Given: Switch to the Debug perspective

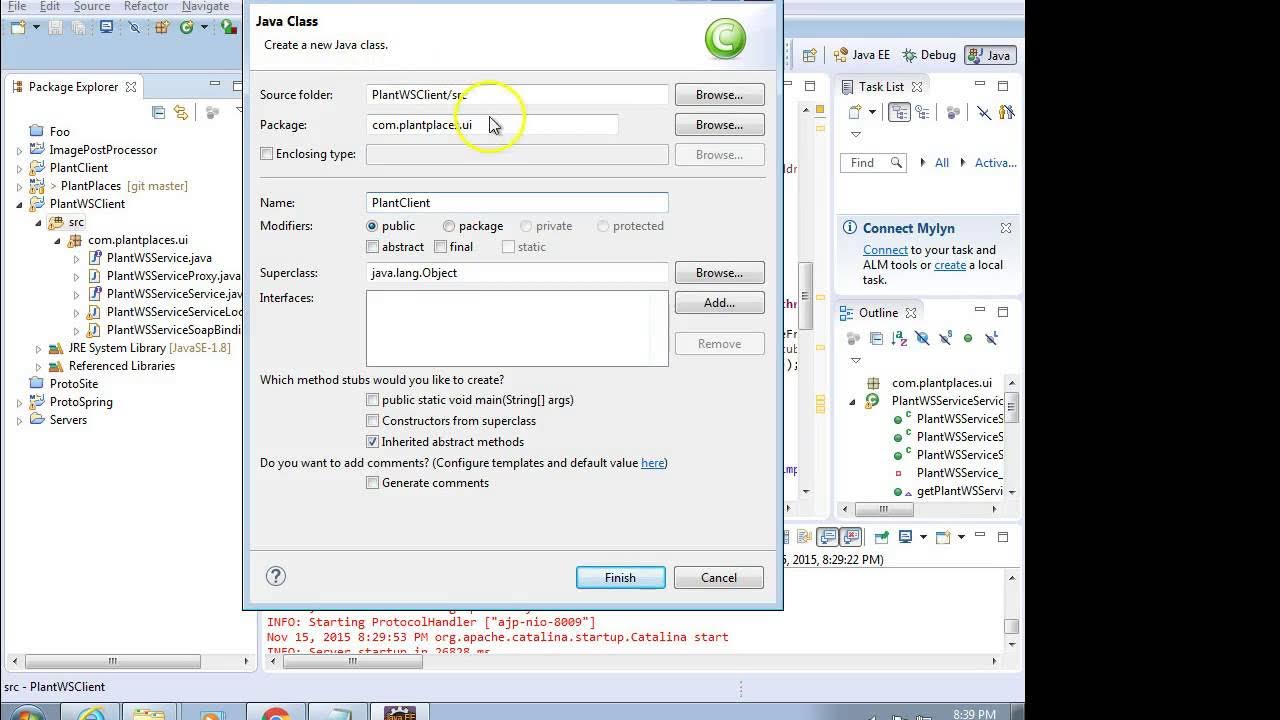Looking at the screenshot, I should 928,55.
